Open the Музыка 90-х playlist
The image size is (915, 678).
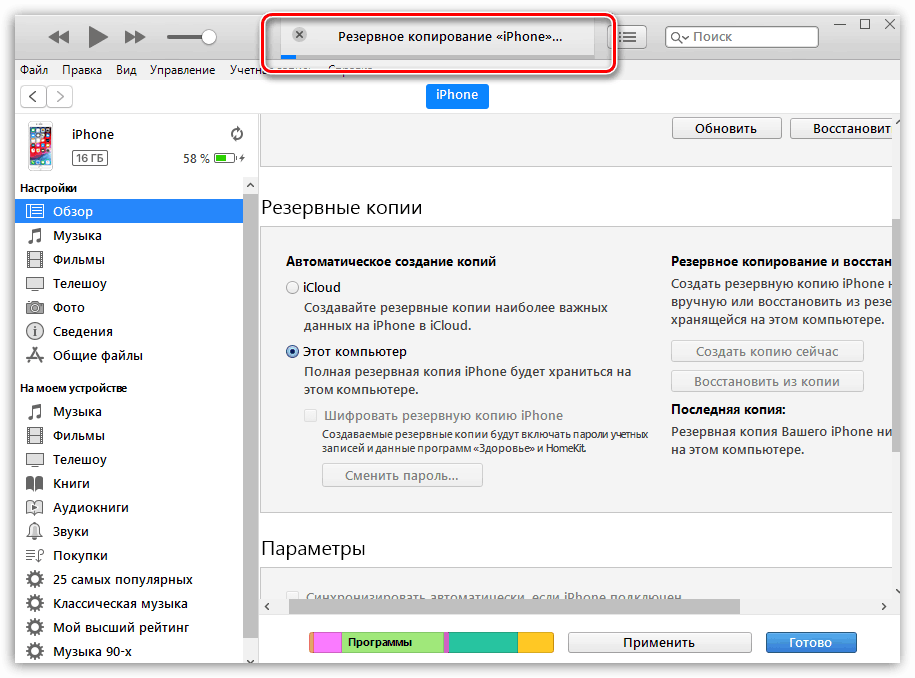click(129, 651)
